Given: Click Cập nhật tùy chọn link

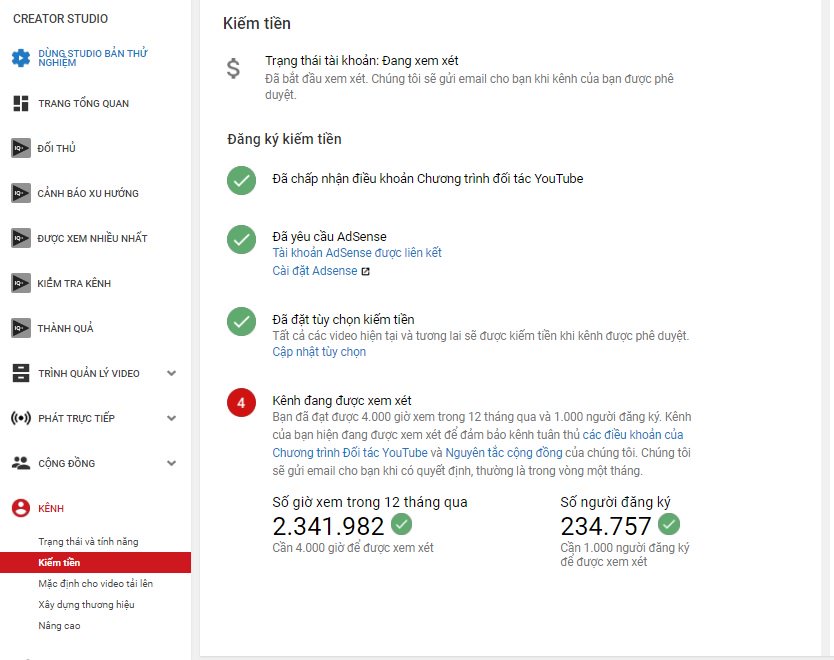Looking at the screenshot, I should pyautogui.click(x=319, y=352).
